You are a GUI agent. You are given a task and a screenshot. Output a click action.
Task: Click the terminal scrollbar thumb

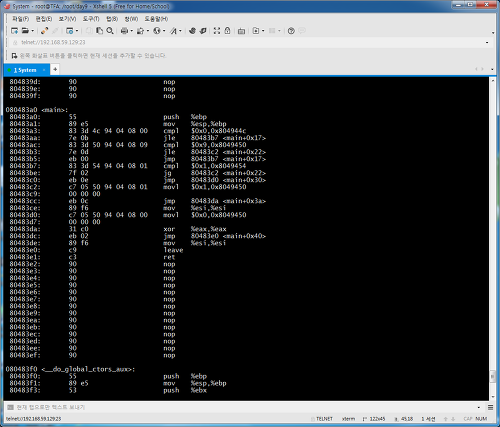click(493, 376)
